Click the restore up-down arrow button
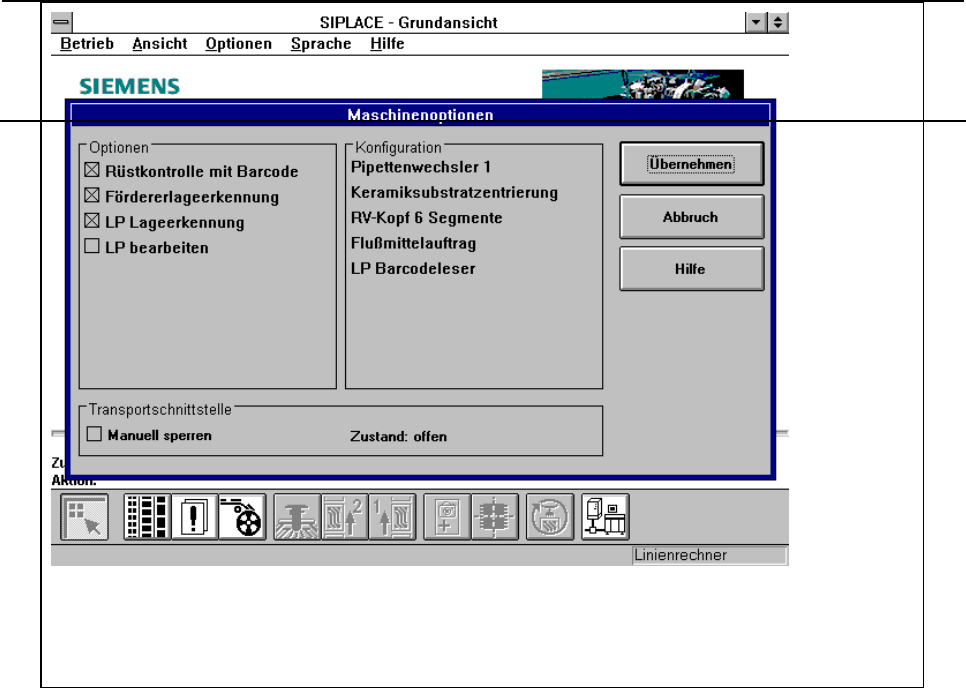The width and height of the screenshot is (966, 688). (x=777, y=23)
